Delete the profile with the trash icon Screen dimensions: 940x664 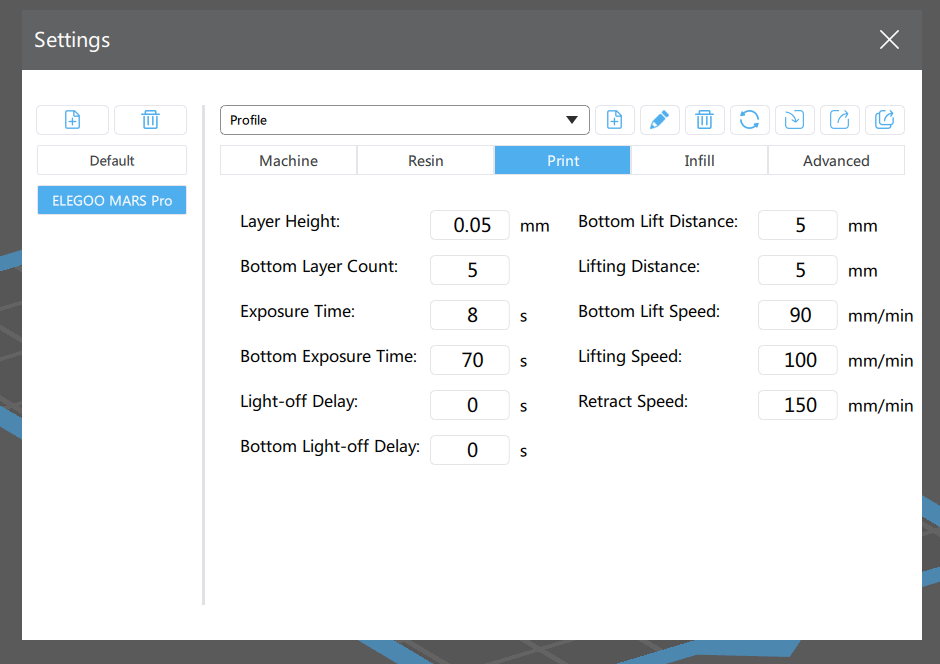704,120
